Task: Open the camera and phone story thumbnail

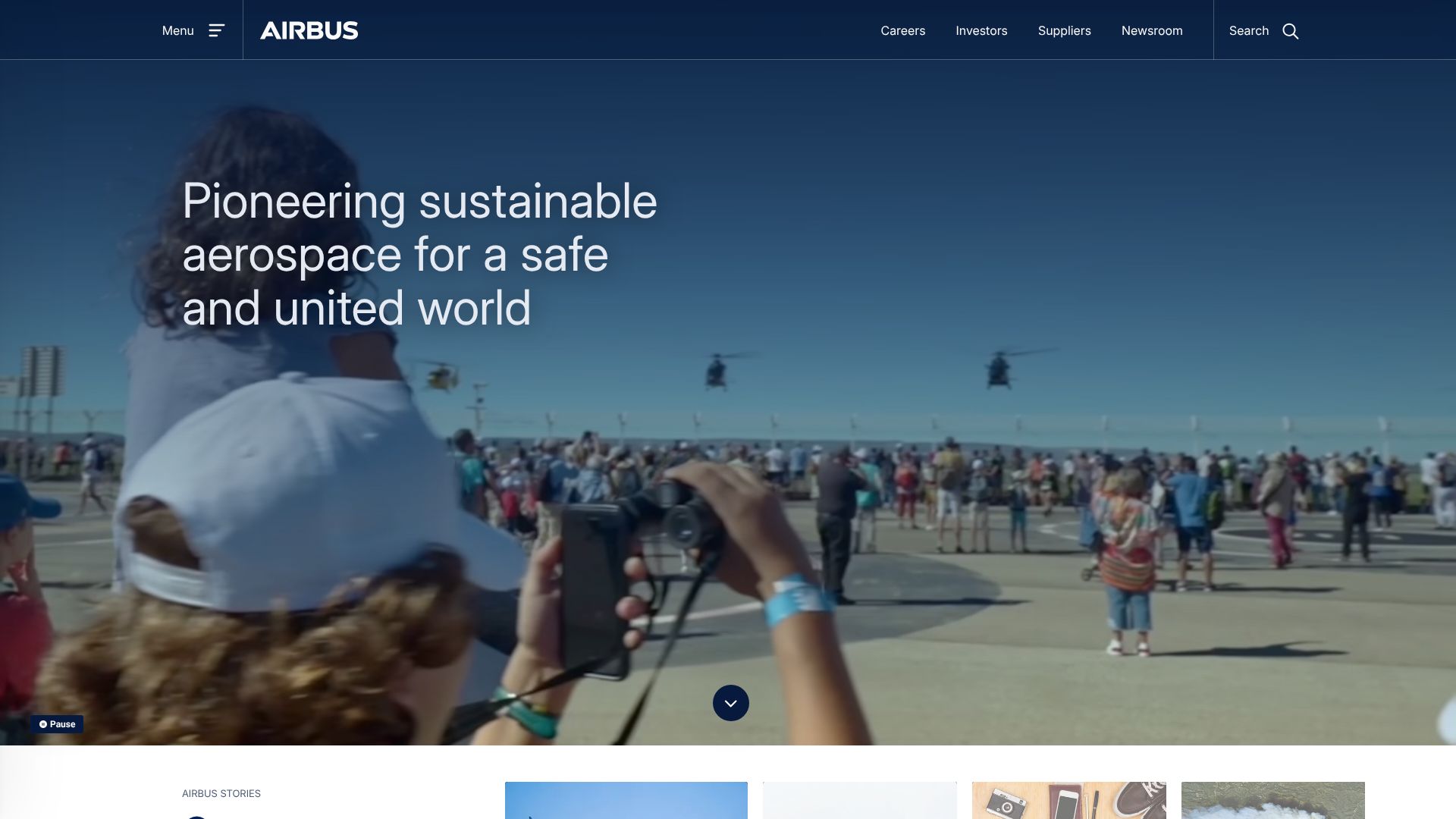Action: (x=1068, y=801)
